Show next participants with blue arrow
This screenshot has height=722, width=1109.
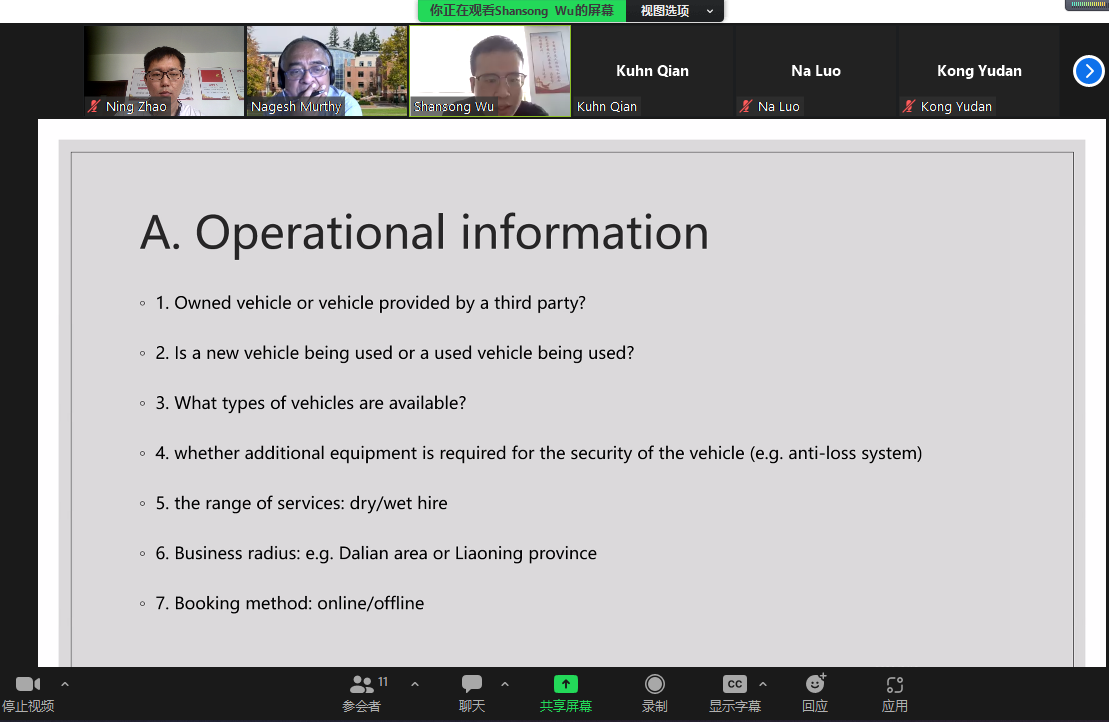click(1088, 71)
